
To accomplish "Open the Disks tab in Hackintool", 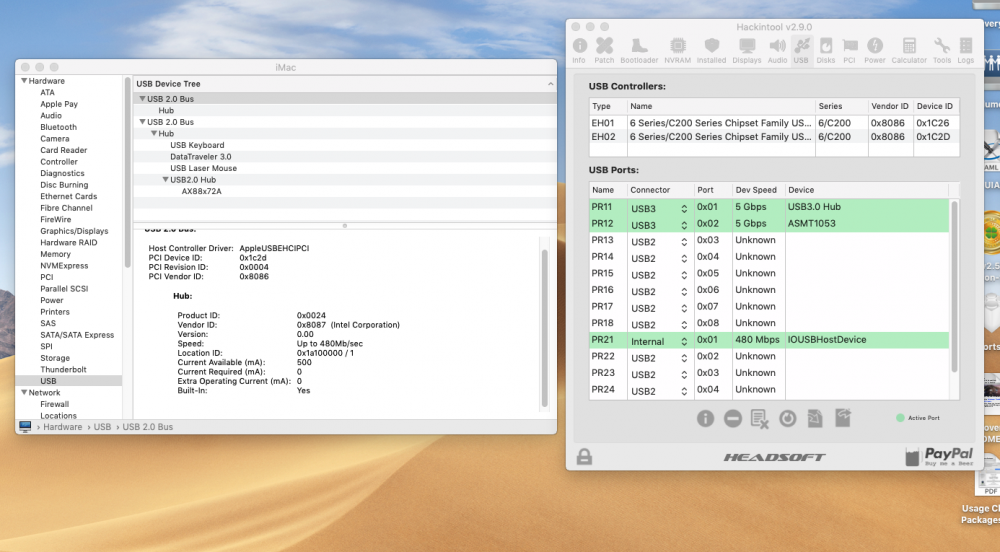I will point(826,50).
